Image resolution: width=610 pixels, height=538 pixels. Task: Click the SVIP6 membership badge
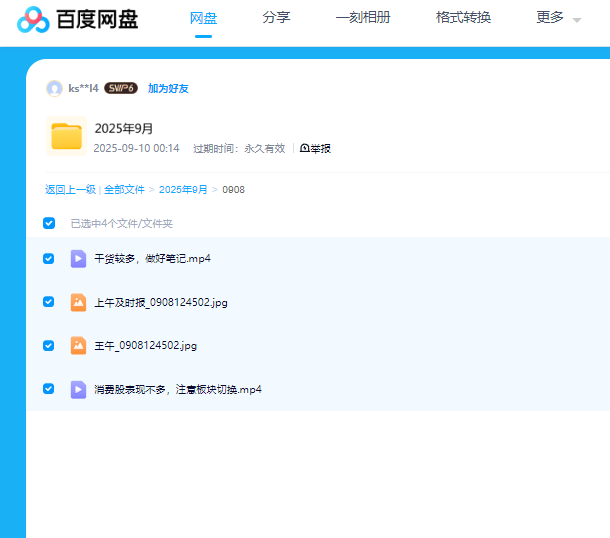click(x=120, y=88)
